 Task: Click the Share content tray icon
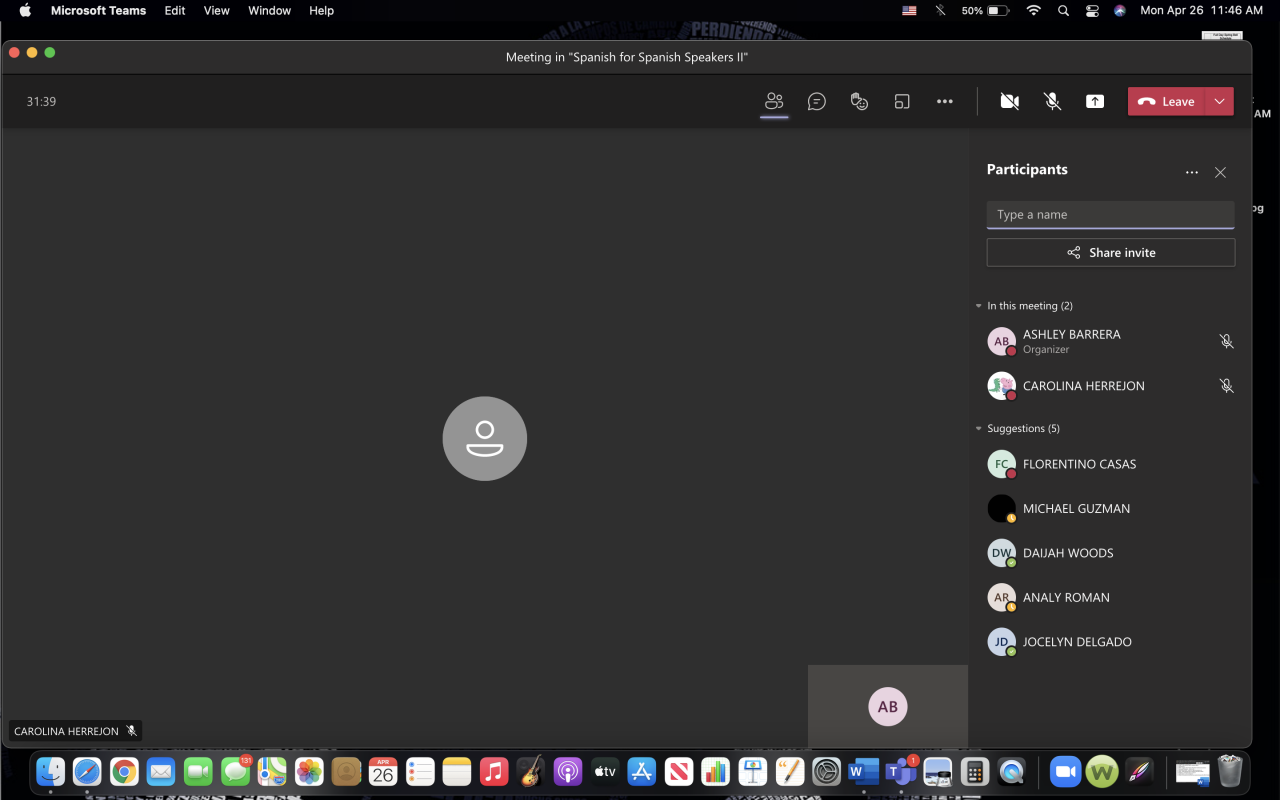point(1095,101)
